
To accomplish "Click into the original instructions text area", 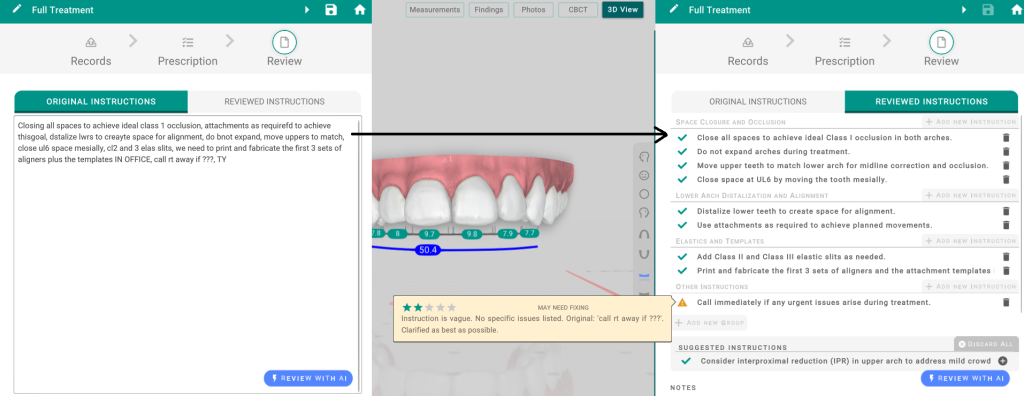I will pyautogui.click(x=187, y=255).
